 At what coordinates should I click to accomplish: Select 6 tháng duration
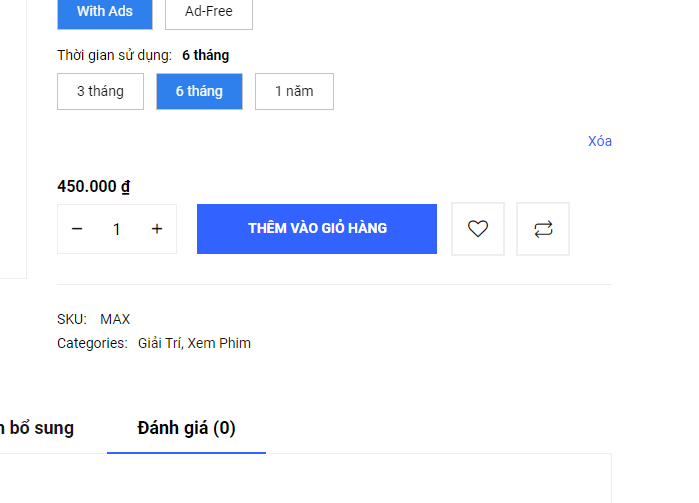pyautogui.click(x=199, y=91)
